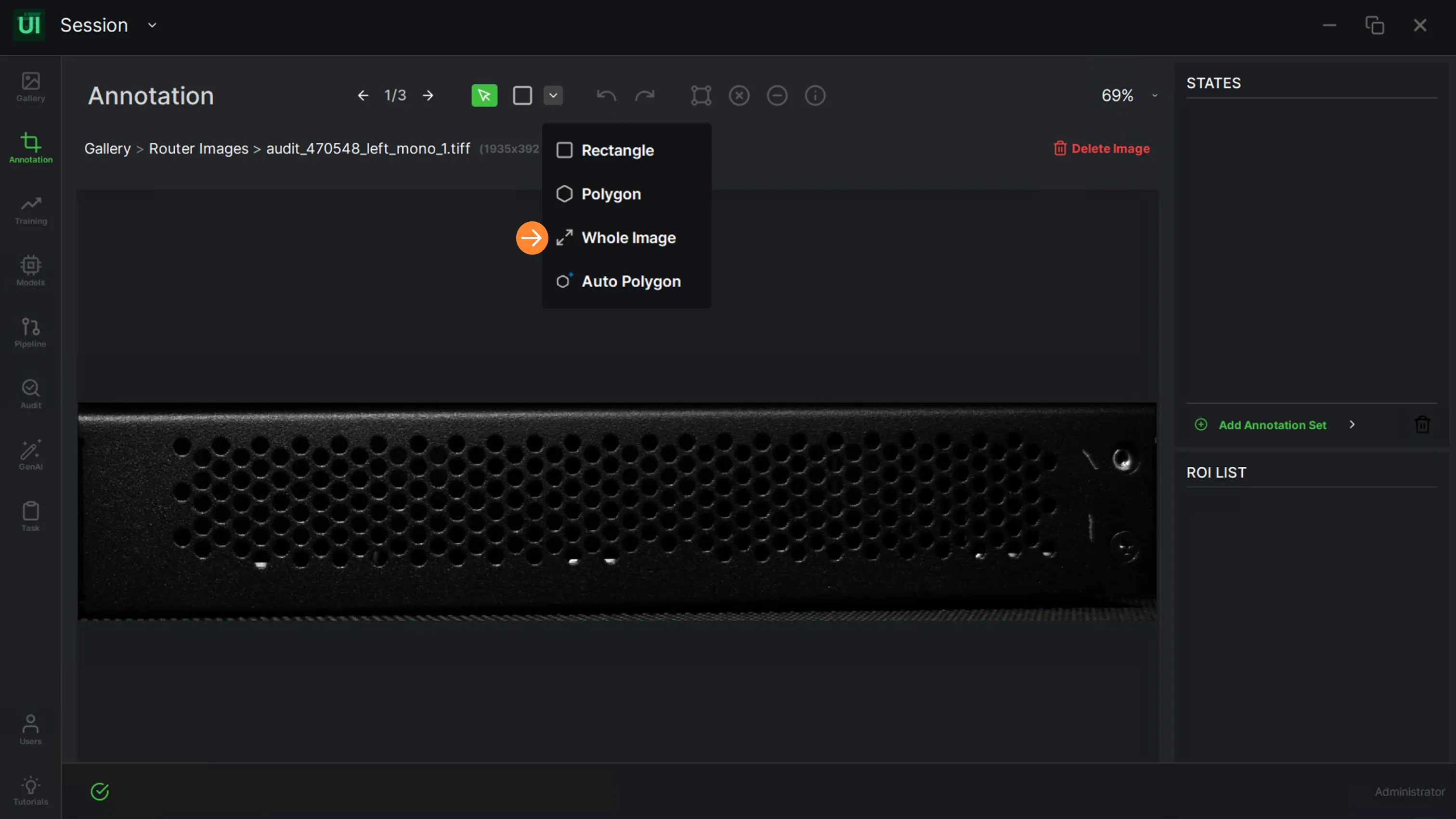Click the file name audit_470548_left_mono_1.tiff
This screenshot has width=1456, height=819.
368,149
